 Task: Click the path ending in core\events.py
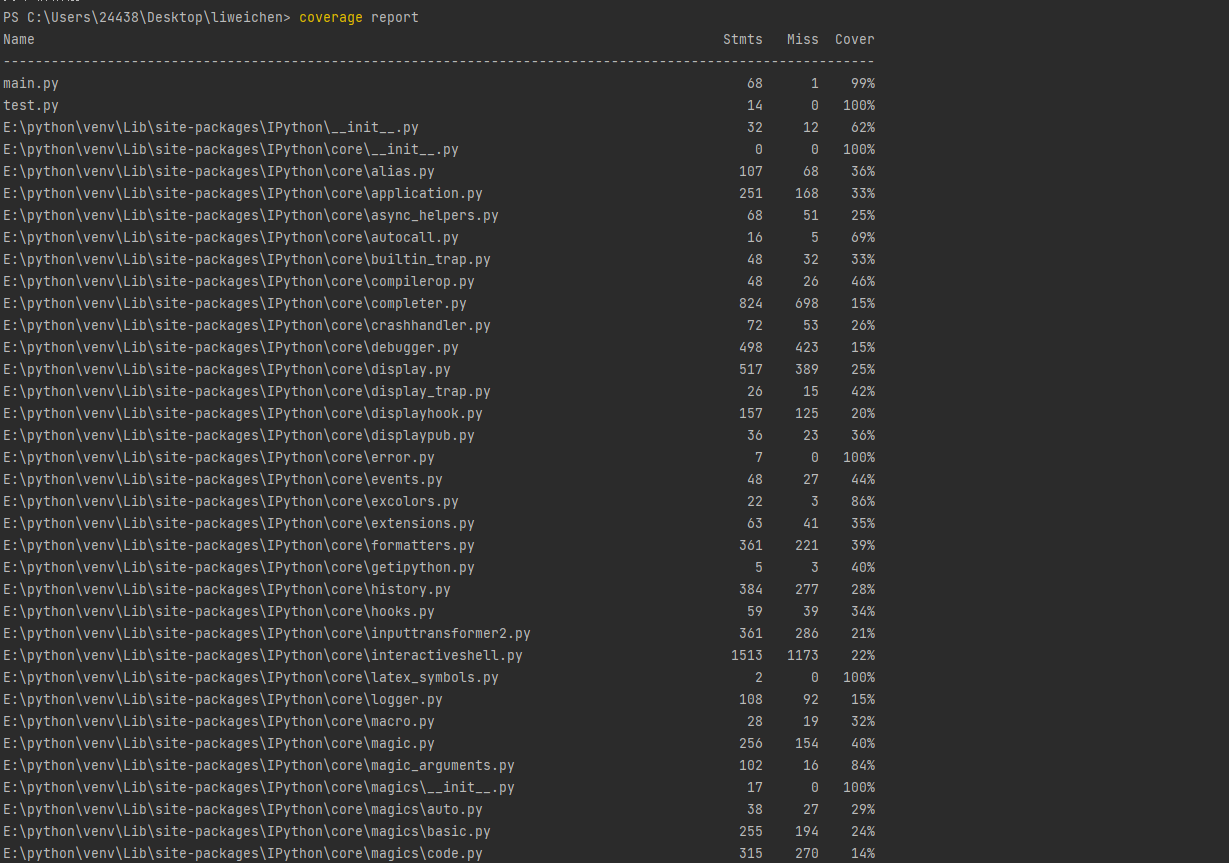tap(223, 480)
